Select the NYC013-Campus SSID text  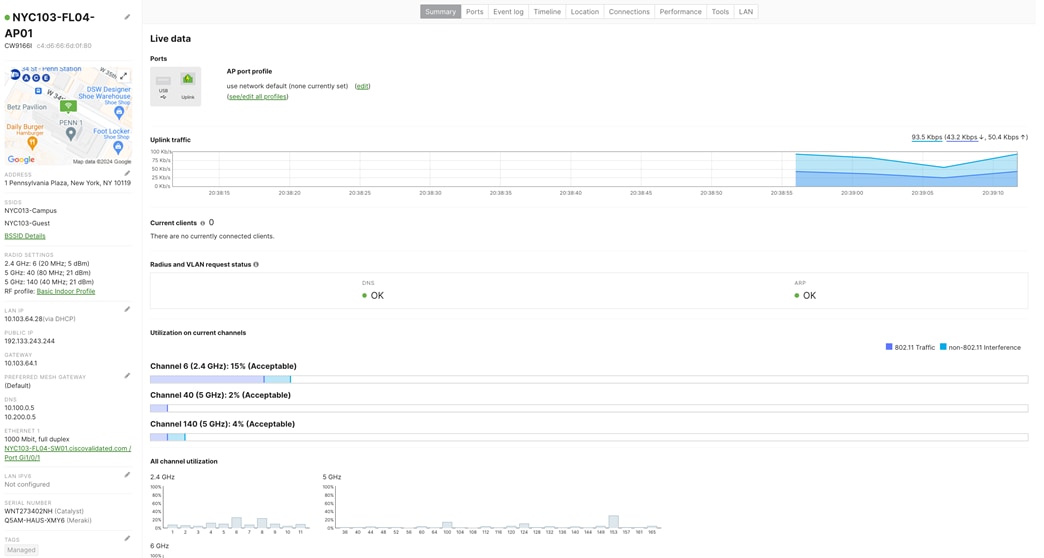coord(31,210)
